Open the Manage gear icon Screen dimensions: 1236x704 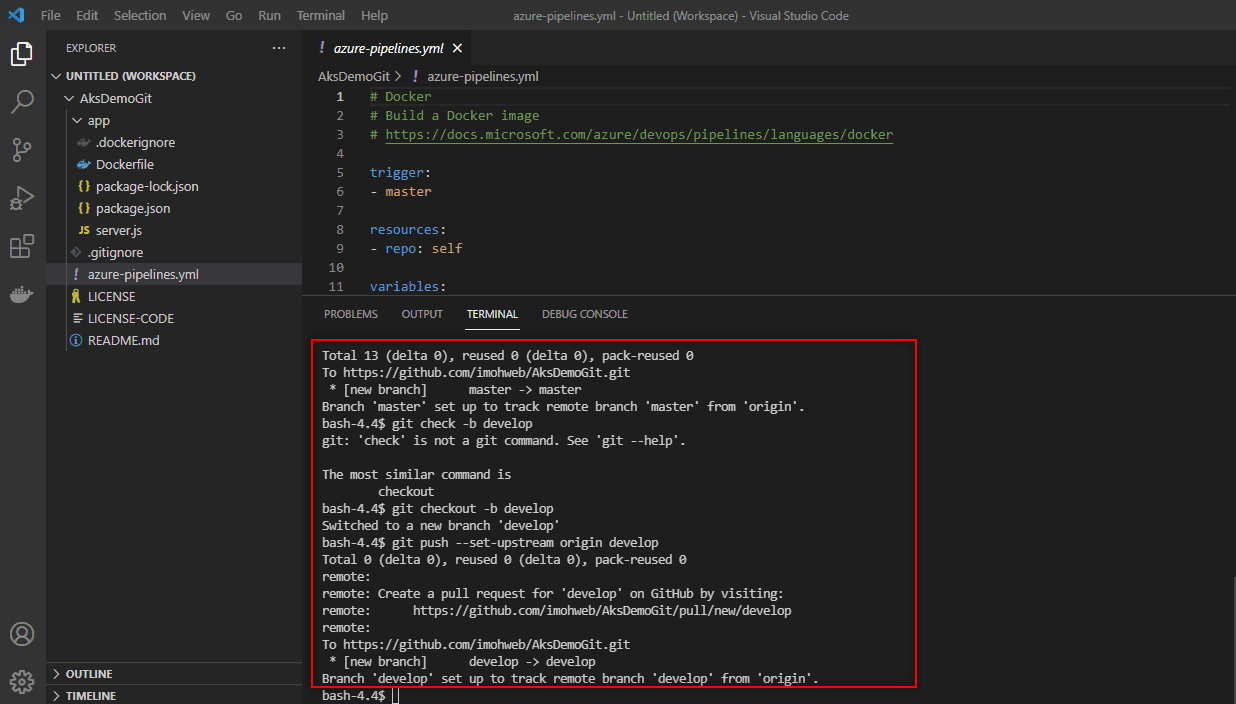point(22,682)
